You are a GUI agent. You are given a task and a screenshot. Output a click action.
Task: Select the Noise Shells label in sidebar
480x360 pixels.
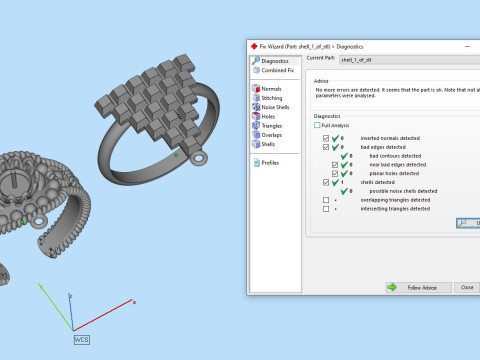pos(275,107)
